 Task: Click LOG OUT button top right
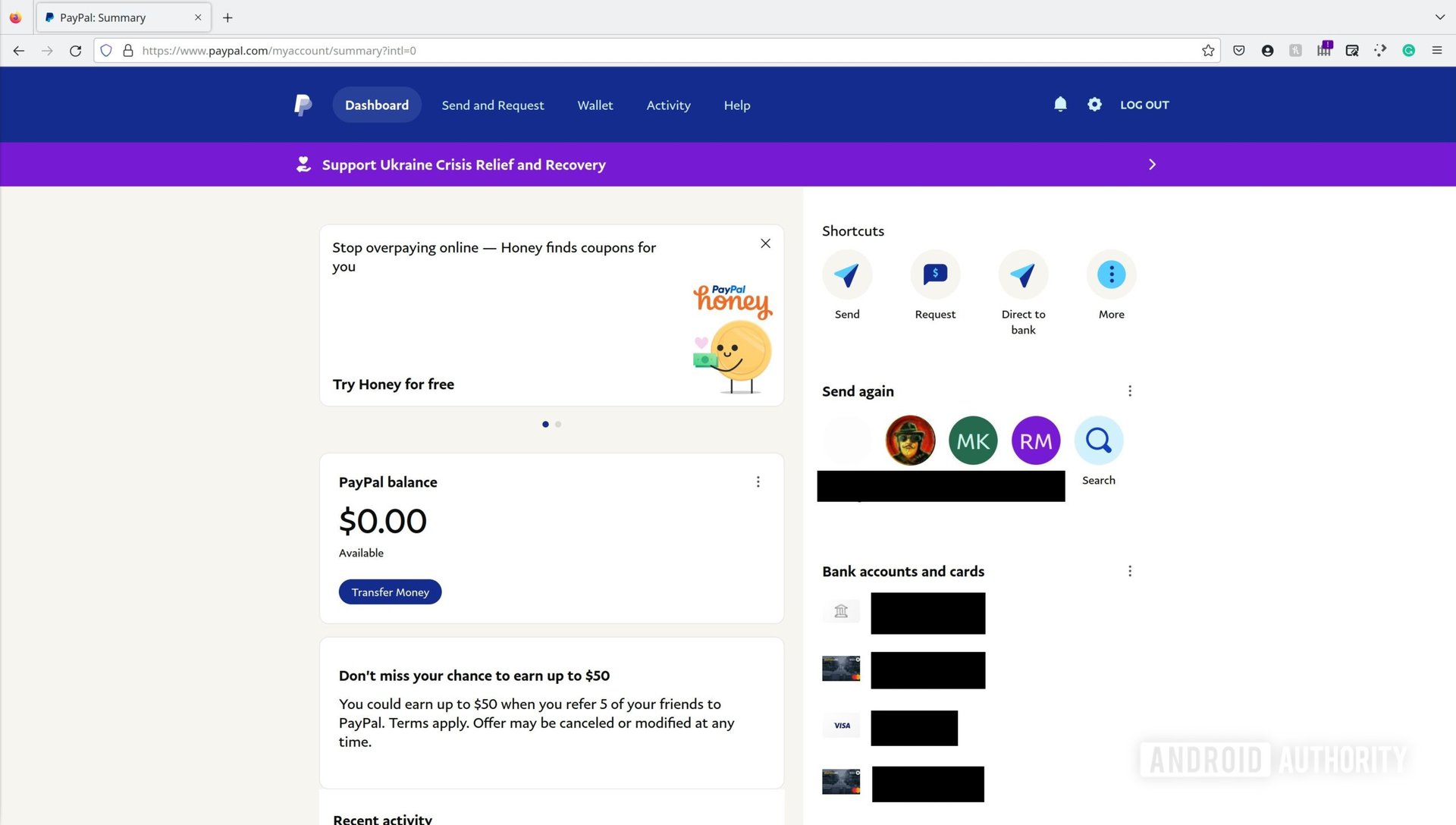(x=1145, y=104)
